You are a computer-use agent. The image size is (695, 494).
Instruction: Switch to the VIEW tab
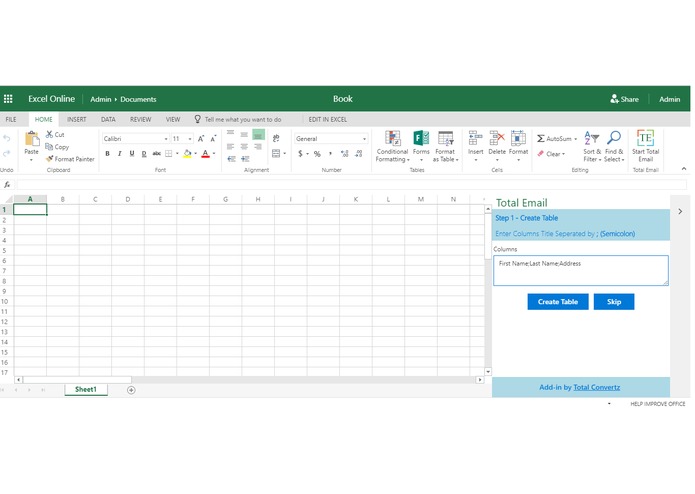pyautogui.click(x=173, y=119)
